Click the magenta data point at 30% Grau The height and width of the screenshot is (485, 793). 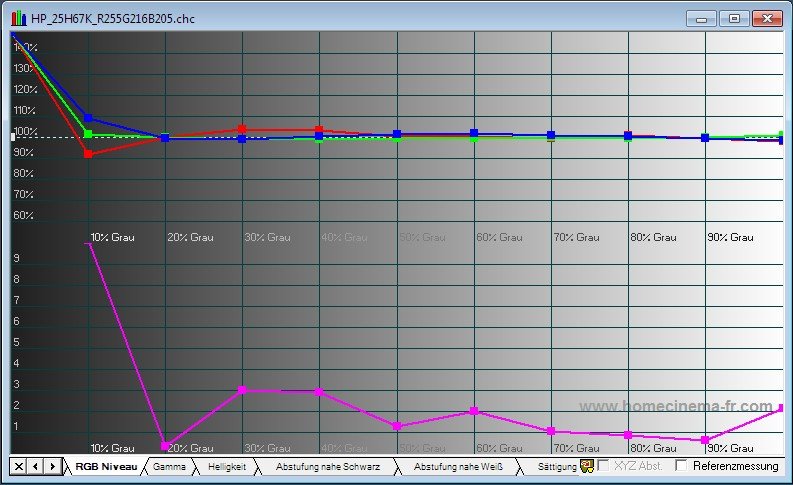243,390
